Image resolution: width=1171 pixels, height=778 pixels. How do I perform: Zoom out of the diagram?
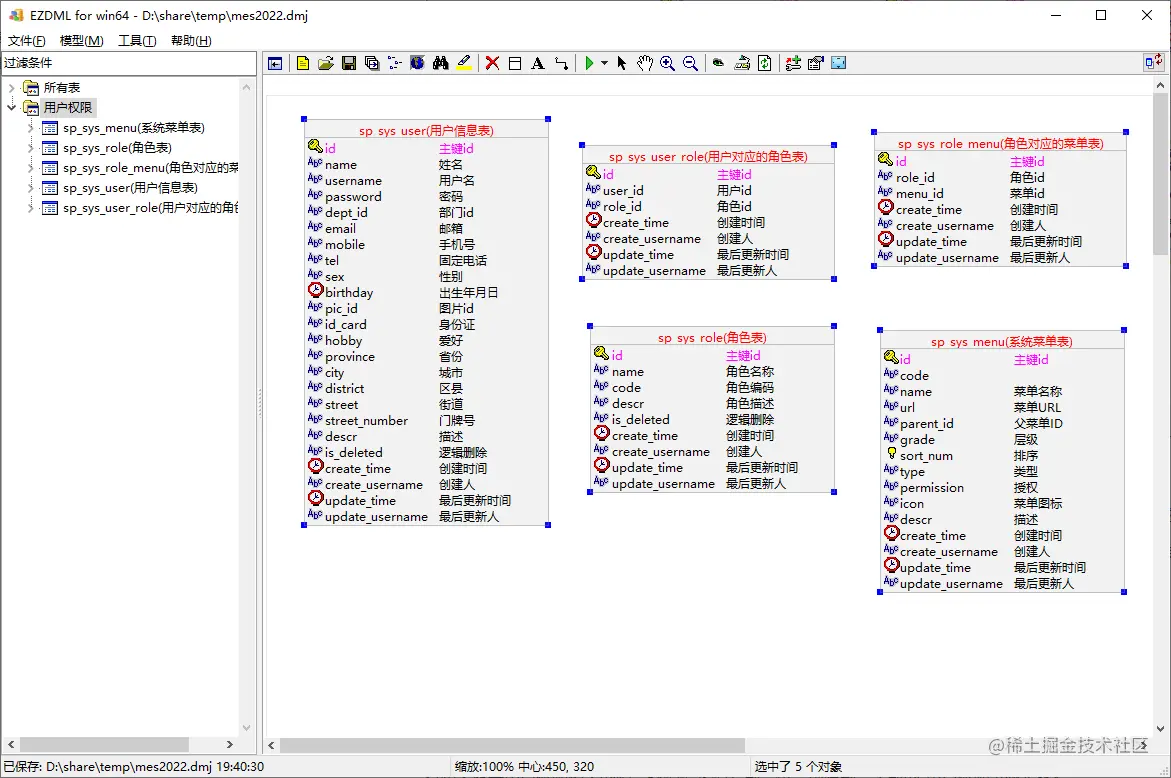(691, 63)
